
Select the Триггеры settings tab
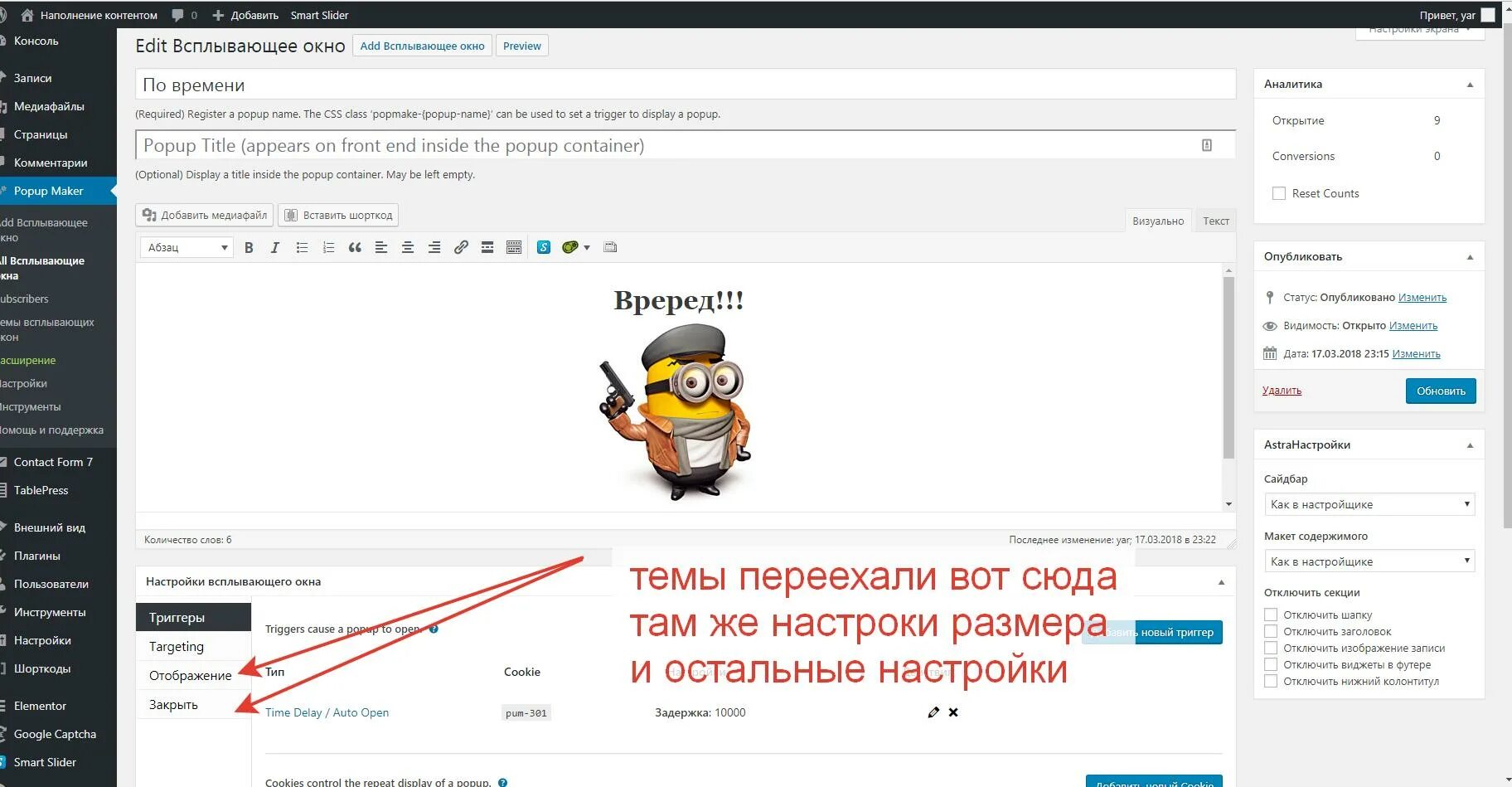193,617
